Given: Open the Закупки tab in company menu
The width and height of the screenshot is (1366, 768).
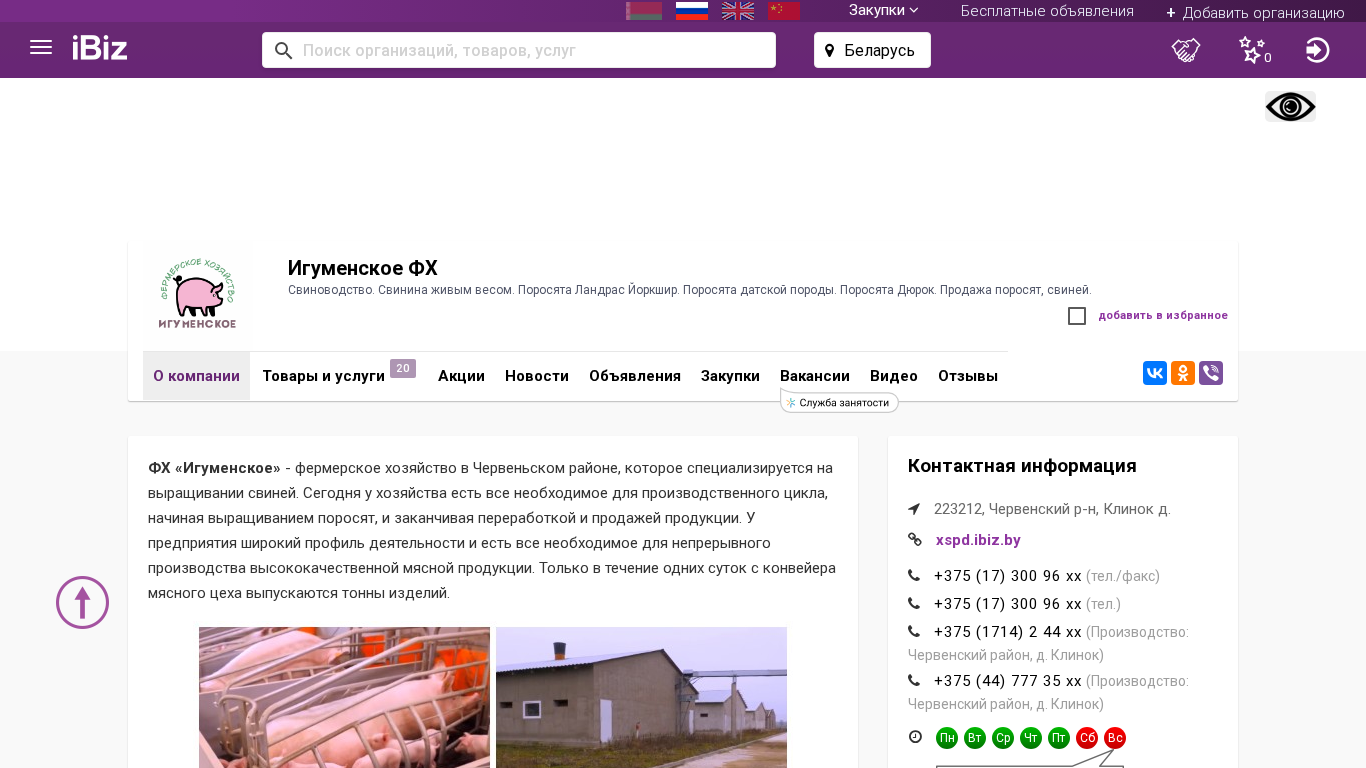Looking at the screenshot, I should coord(730,376).
